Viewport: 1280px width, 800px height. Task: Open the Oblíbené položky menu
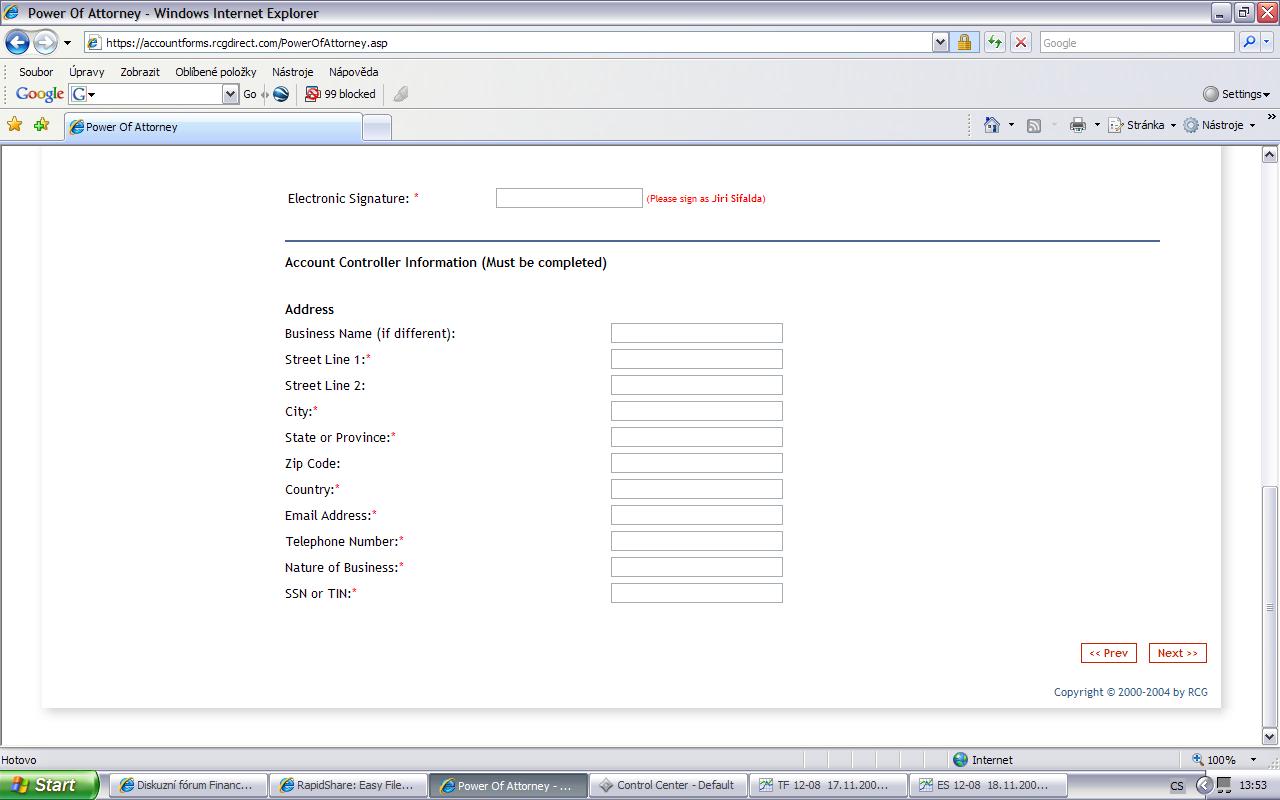tap(216, 72)
